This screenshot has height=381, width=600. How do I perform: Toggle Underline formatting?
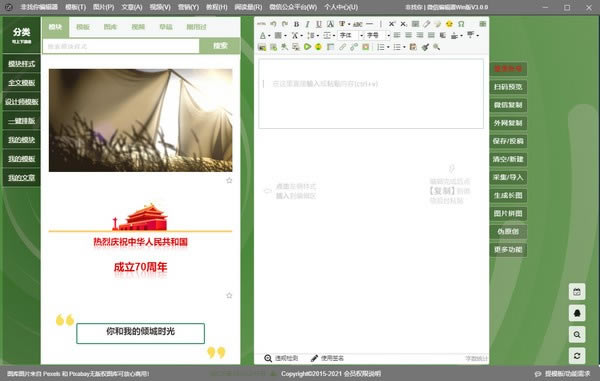(x=319, y=24)
